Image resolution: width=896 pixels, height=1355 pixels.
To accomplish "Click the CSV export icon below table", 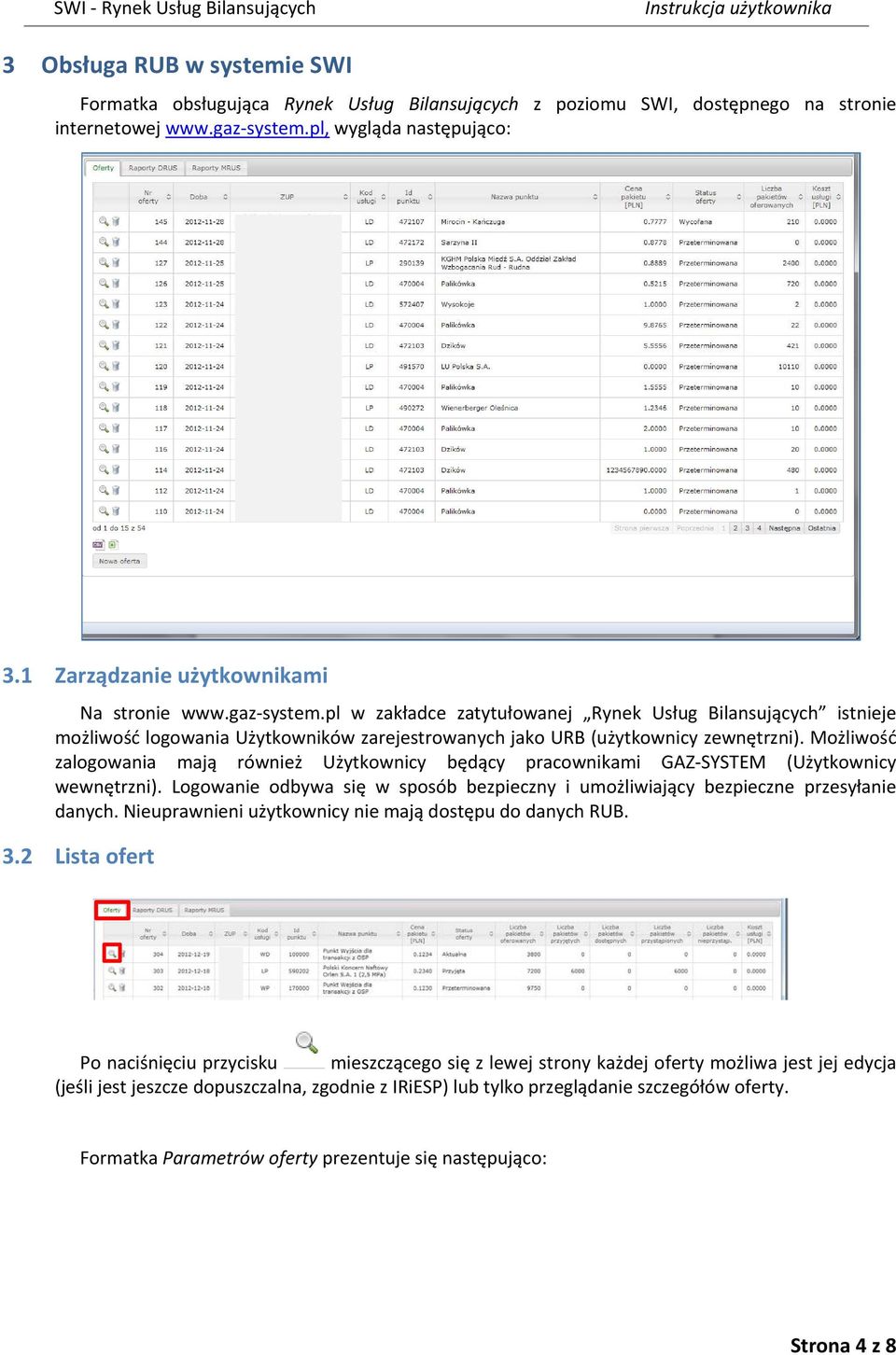I will 98,544.
